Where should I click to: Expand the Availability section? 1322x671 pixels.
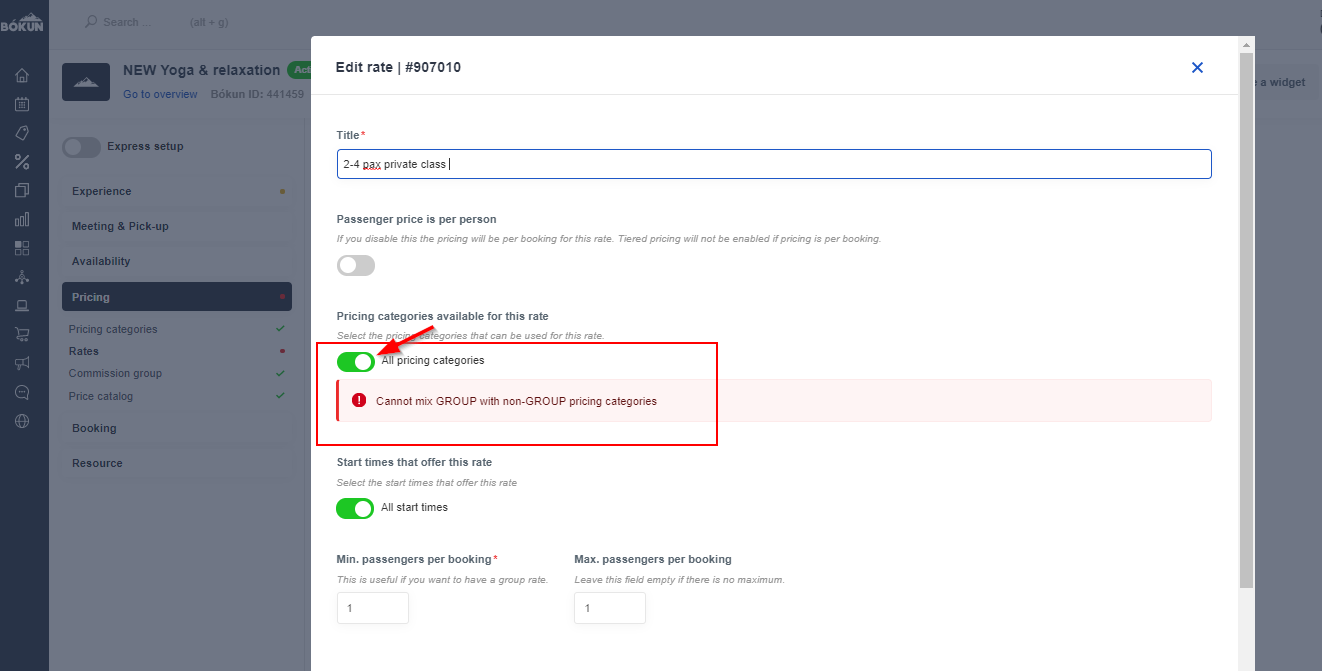coord(177,261)
